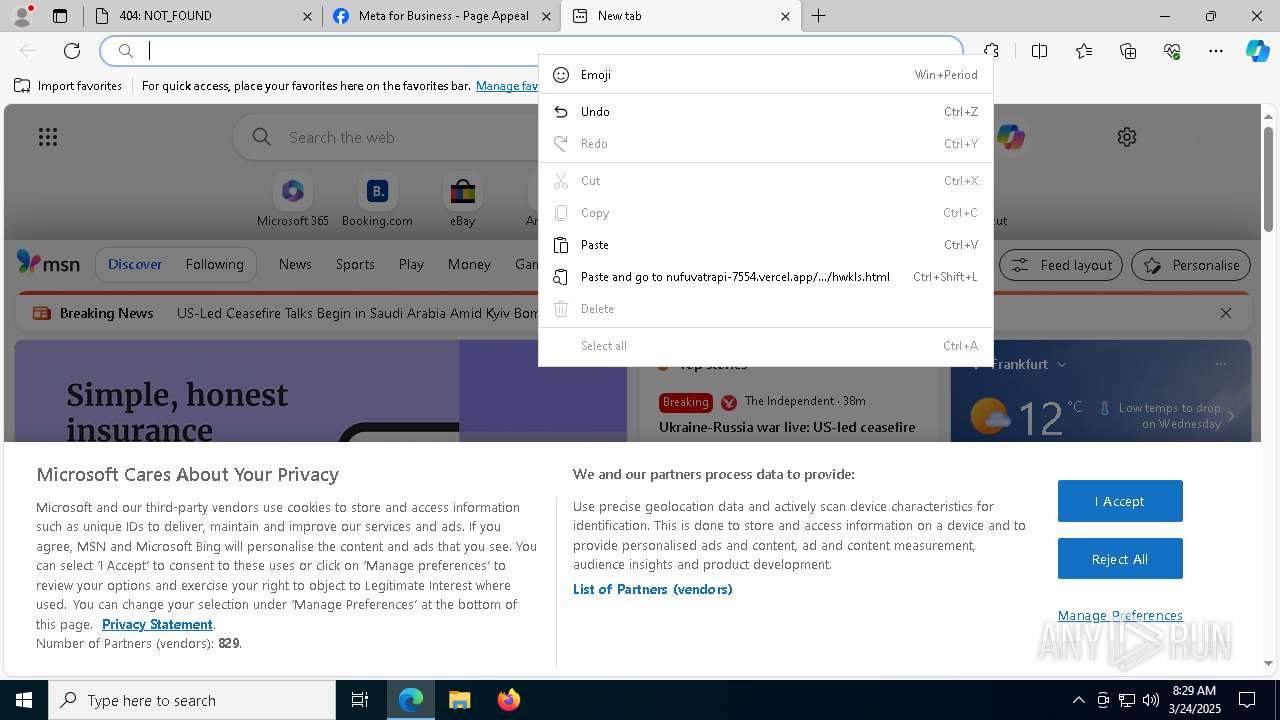This screenshot has width=1280, height=720.
Task: Open the weather card more options
Action: coord(1221,364)
